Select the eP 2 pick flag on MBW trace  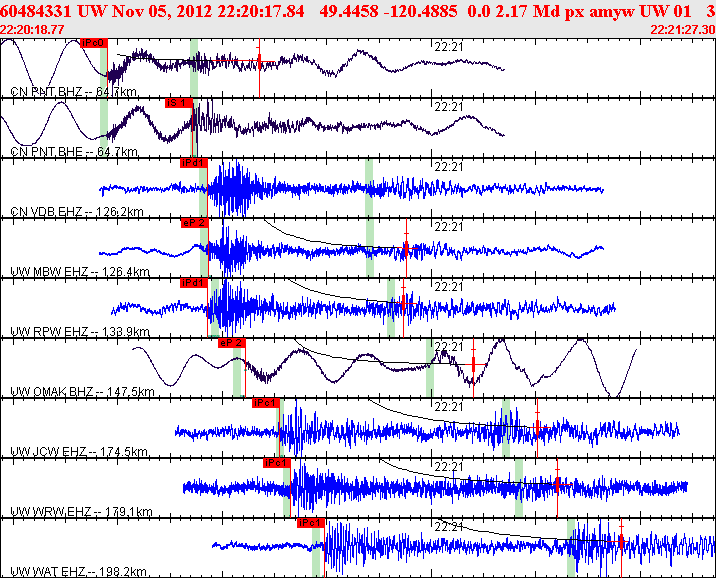[195, 223]
